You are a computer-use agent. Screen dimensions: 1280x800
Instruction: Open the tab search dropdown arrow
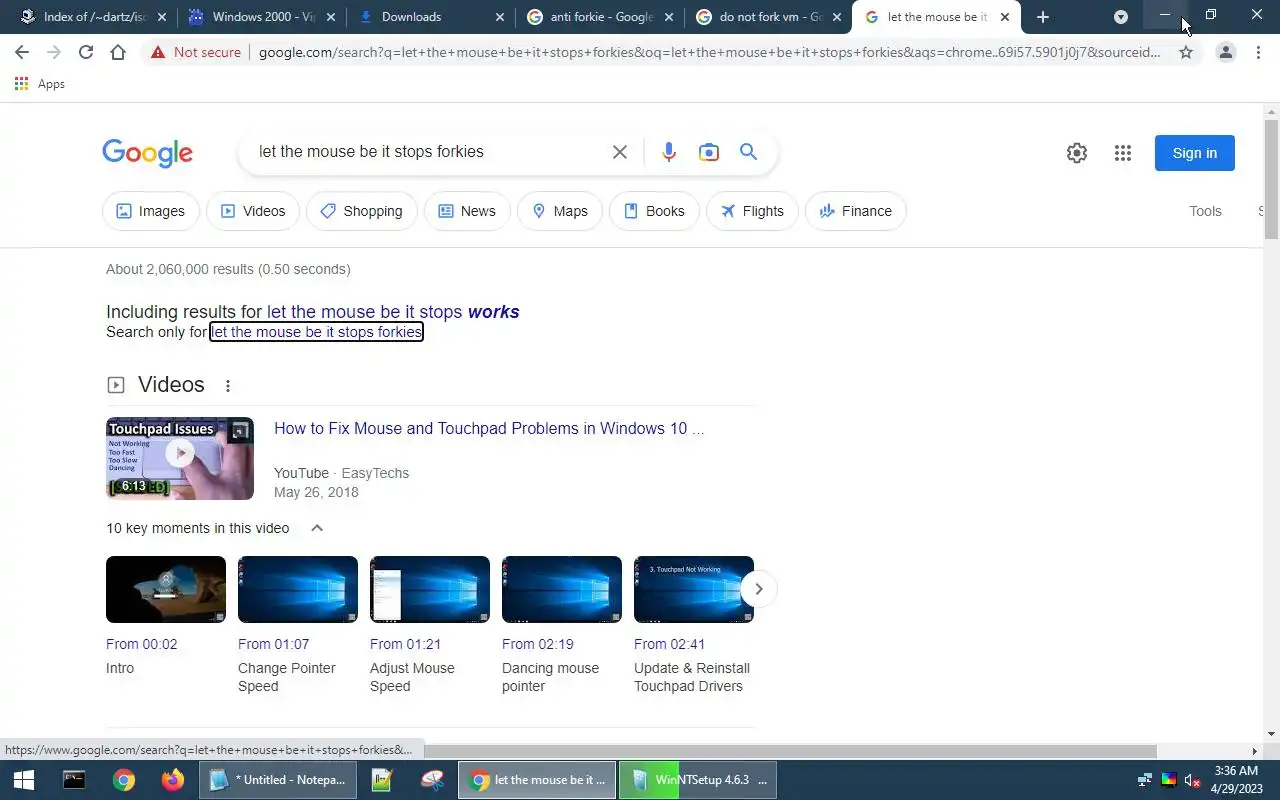(x=1121, y=17)
